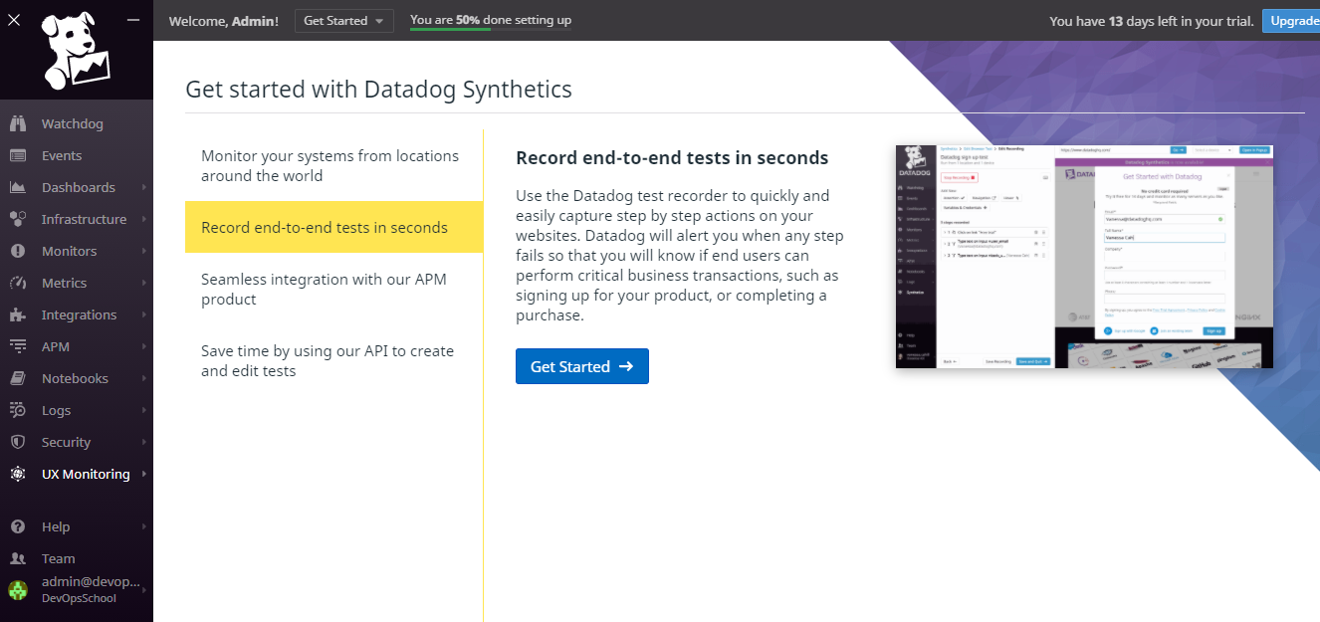Screen dimensions: 1320x622
Task: Select the Notebooks icon in sidebar
Action: [18, 379]
